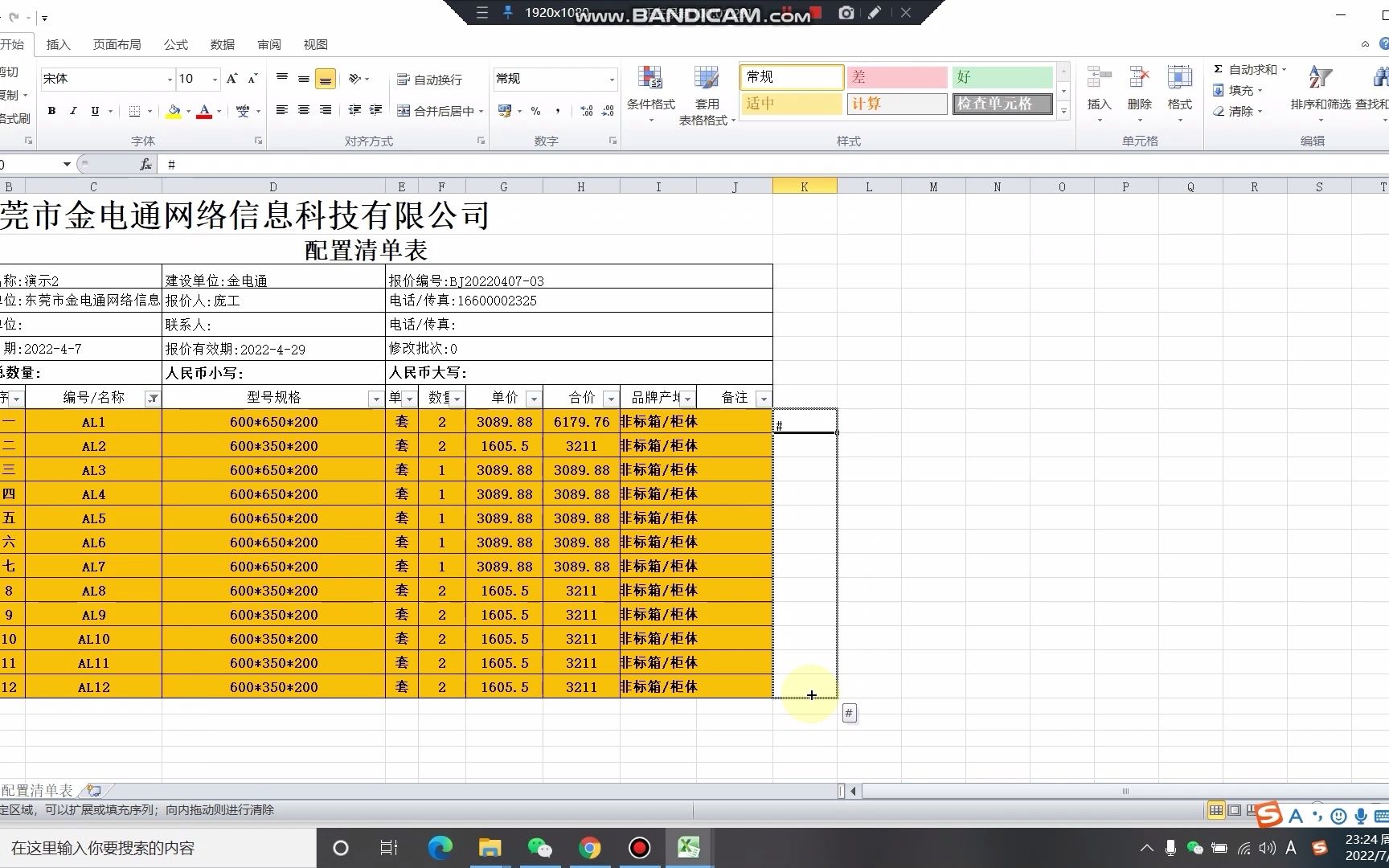The height and width of the screenshot is (868, 1389).
Task: Open the 单价 column filter dropdown
Action: [x=533, y=399]
